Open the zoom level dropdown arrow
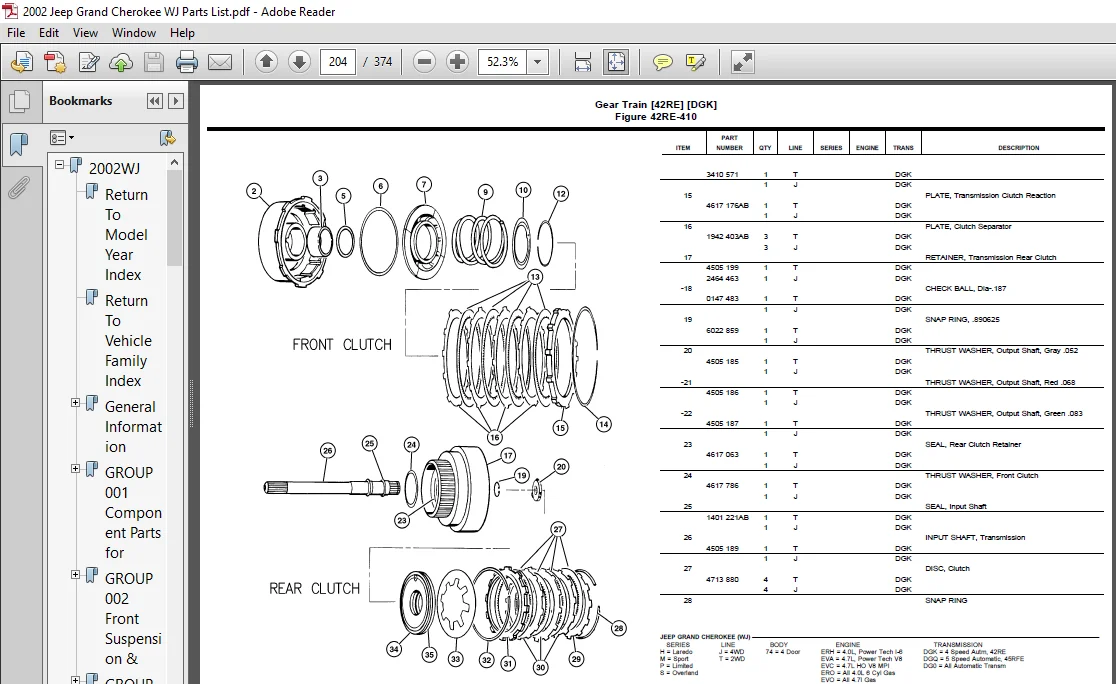The width and height of the screenshot is (1116, 684). pos(538,62)
